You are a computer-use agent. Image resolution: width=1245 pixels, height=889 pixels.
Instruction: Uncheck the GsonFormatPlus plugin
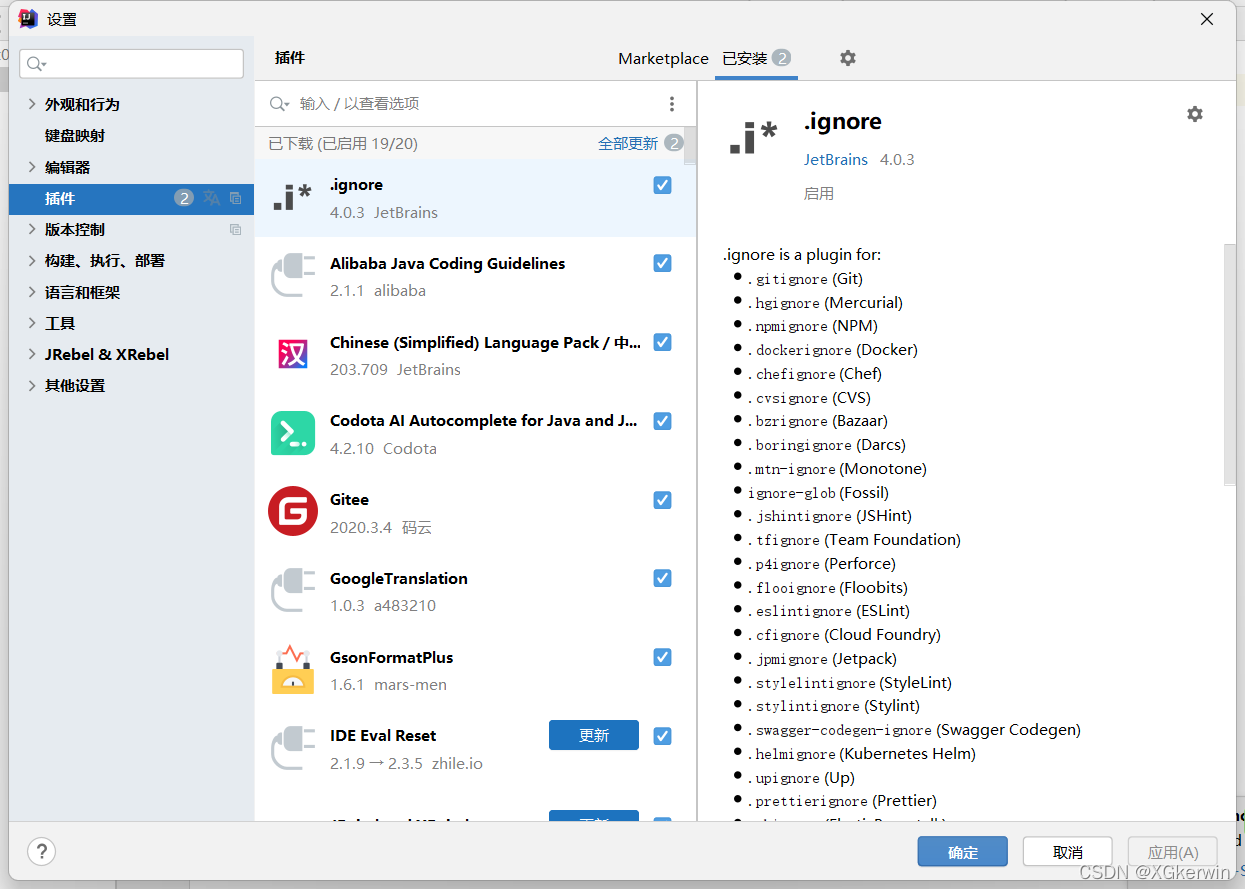tap(662, 657)
